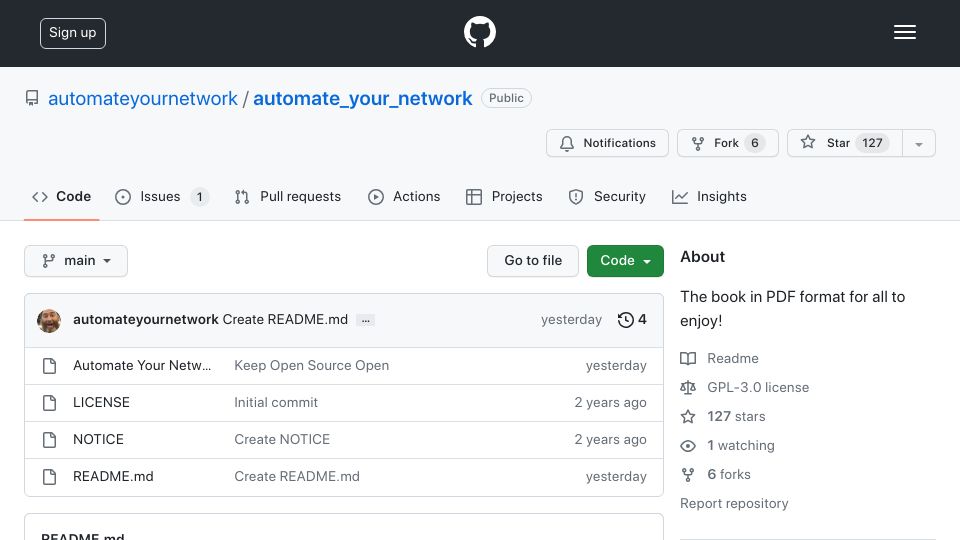Switch to the Issues tab
The width and height of the screenshot is (960, 540).
coord(162,197)
